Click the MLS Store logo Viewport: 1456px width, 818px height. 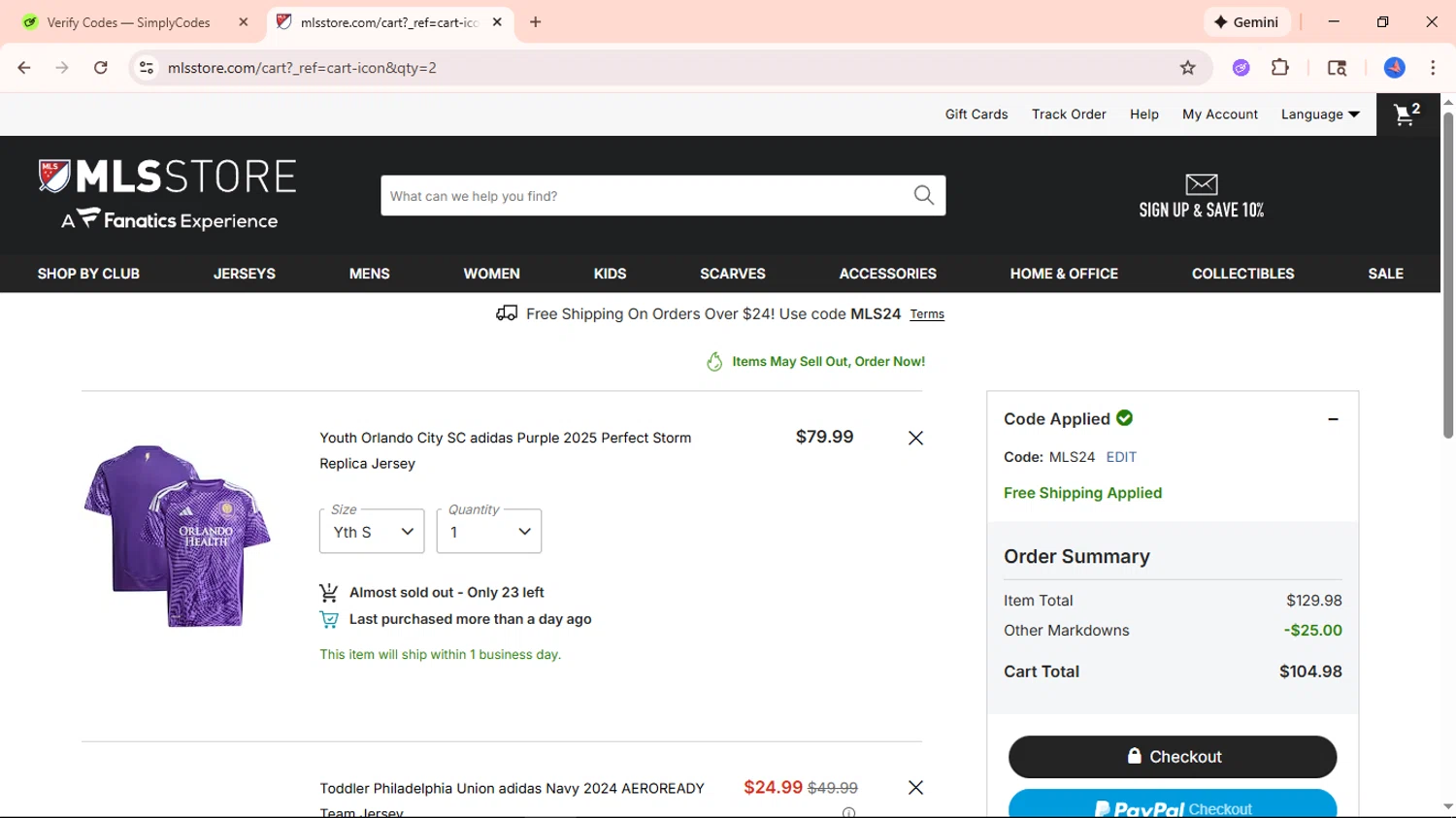[167, 194]
